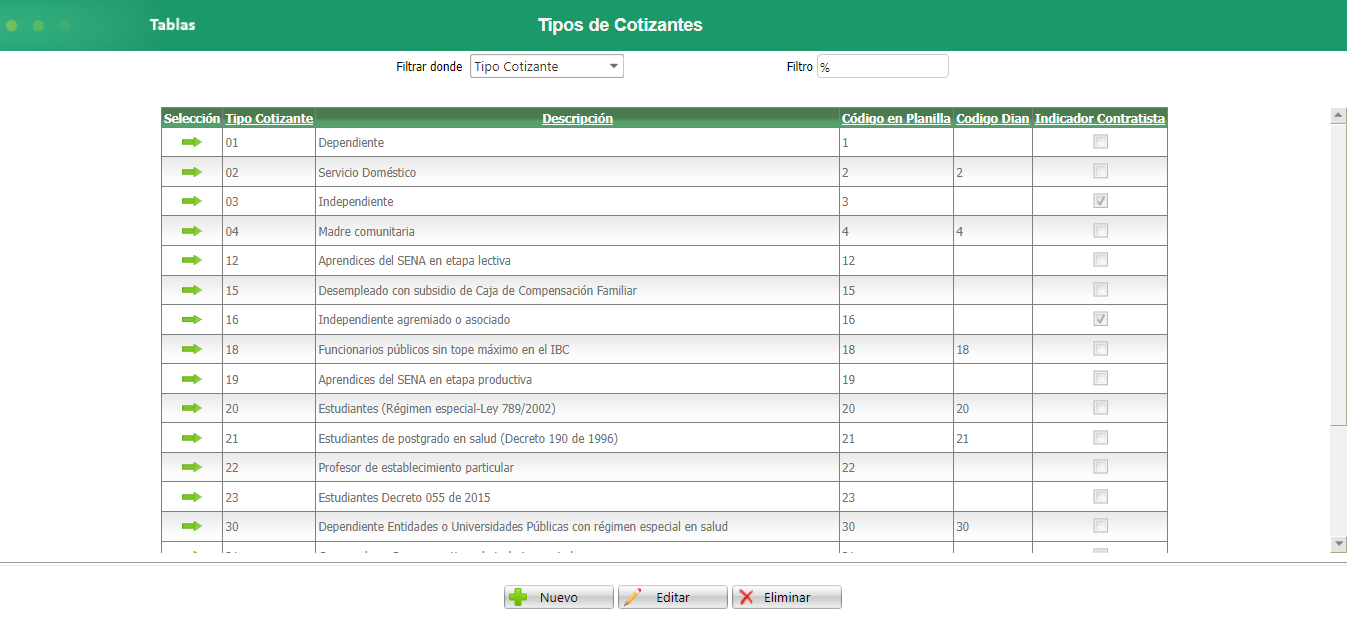This screenshot has width=1347, height=636.
Task: Click the scrollbar down arrow
Action: 1339,543
